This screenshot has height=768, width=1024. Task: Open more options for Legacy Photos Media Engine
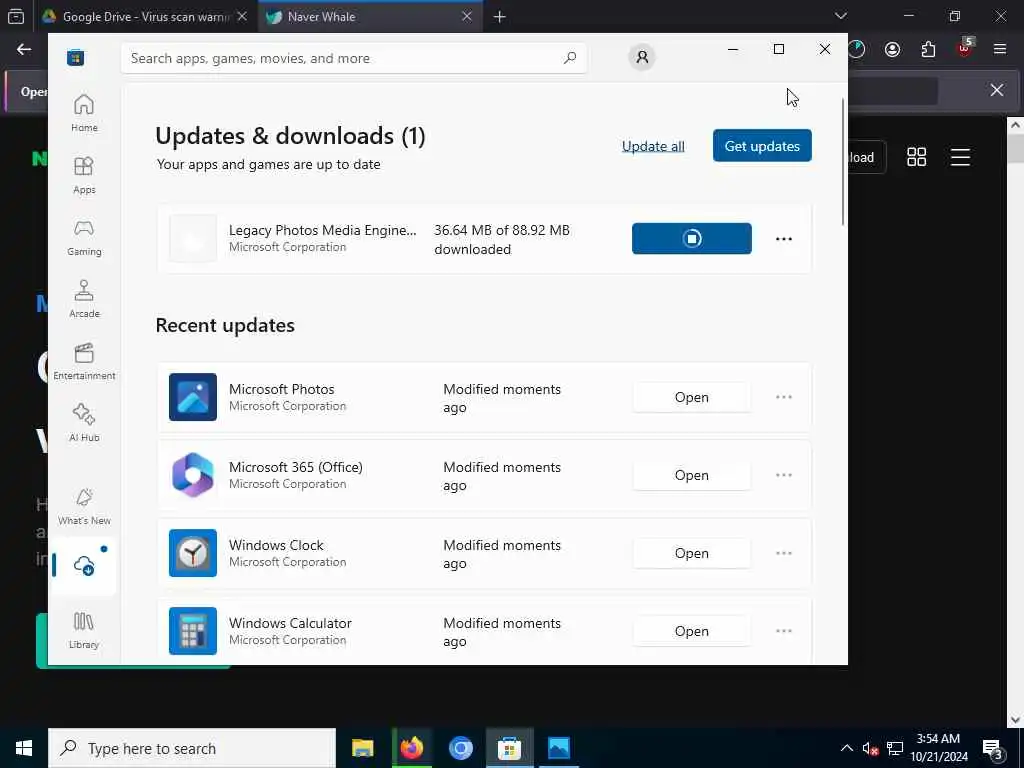784,239
